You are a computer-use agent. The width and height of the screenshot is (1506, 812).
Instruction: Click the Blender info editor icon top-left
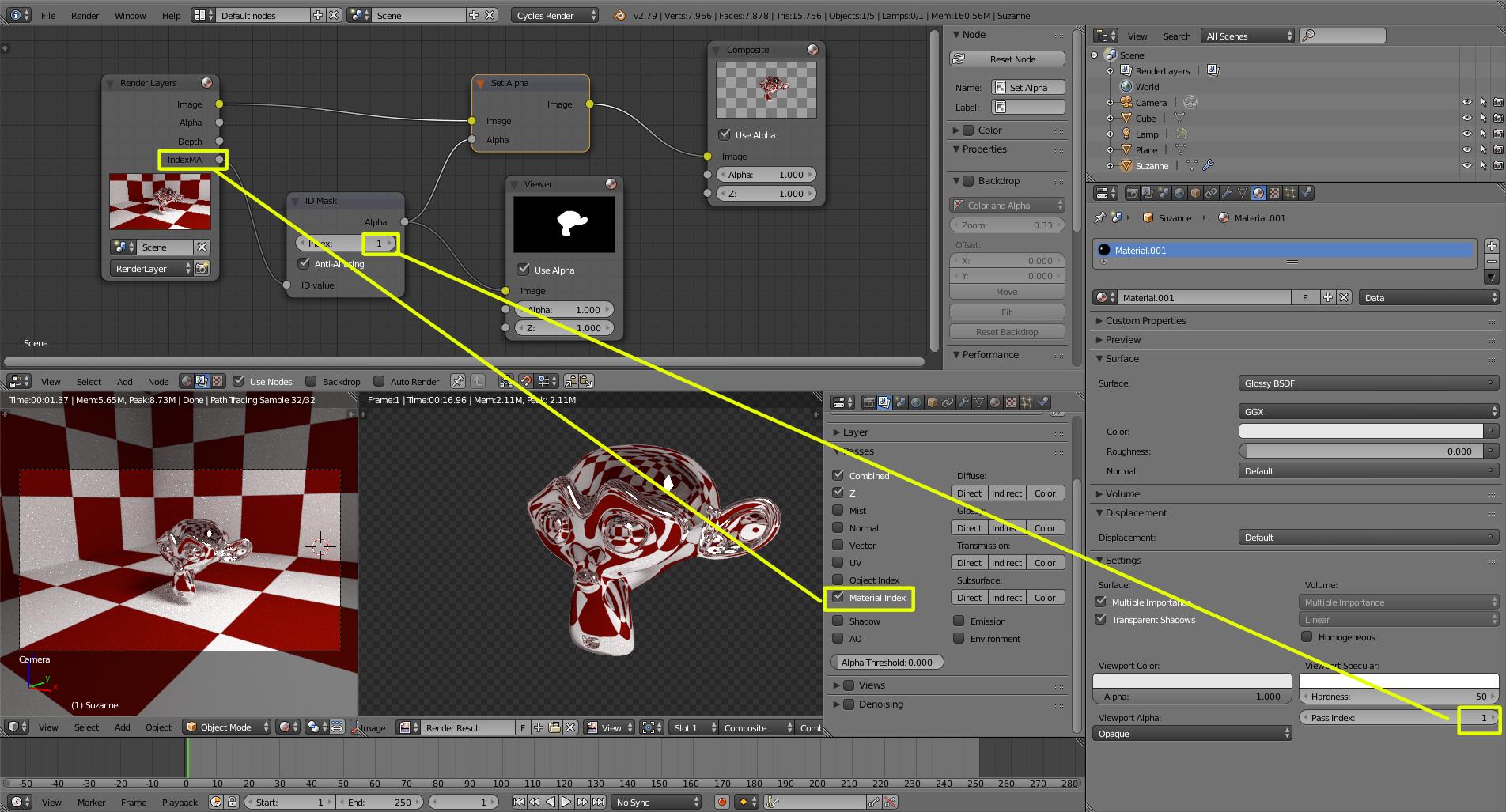(x=17, y=15)
